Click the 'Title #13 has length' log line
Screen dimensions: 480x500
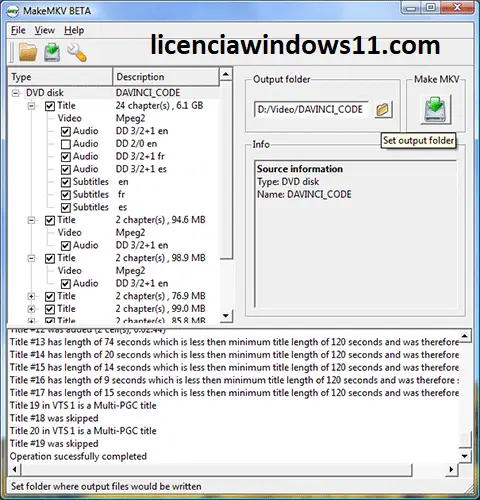pos(234,342)
